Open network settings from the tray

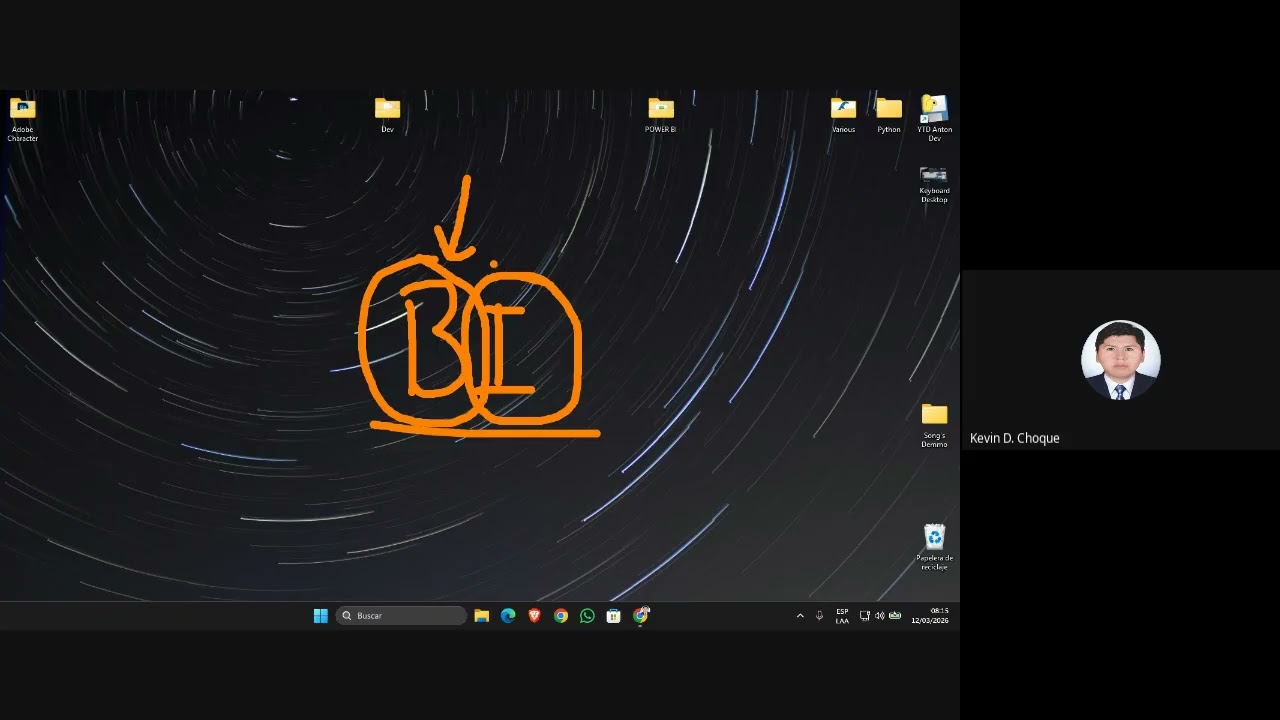(x=865, y=616)
